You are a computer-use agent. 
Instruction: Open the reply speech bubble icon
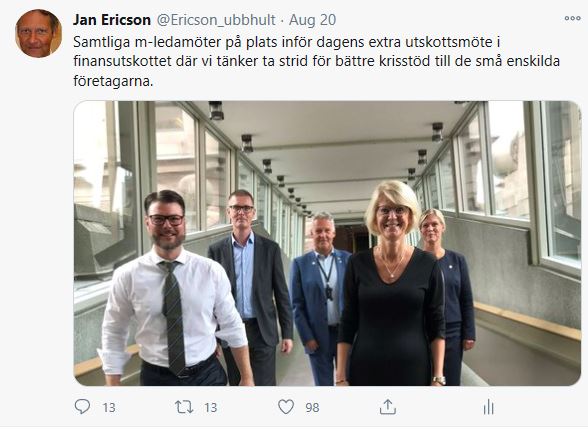[82, 406]
